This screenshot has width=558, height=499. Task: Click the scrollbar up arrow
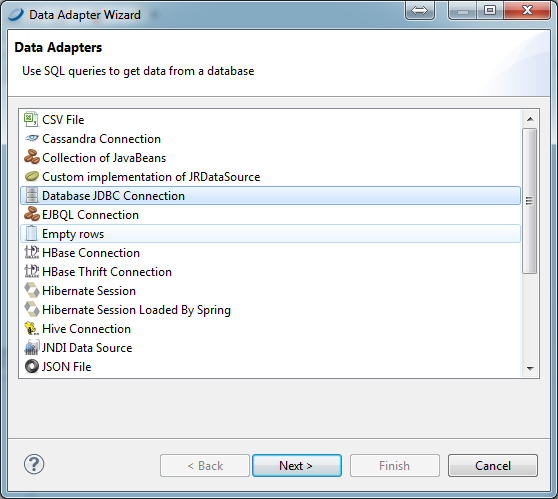pyautogui.click(x=530, y=119)
